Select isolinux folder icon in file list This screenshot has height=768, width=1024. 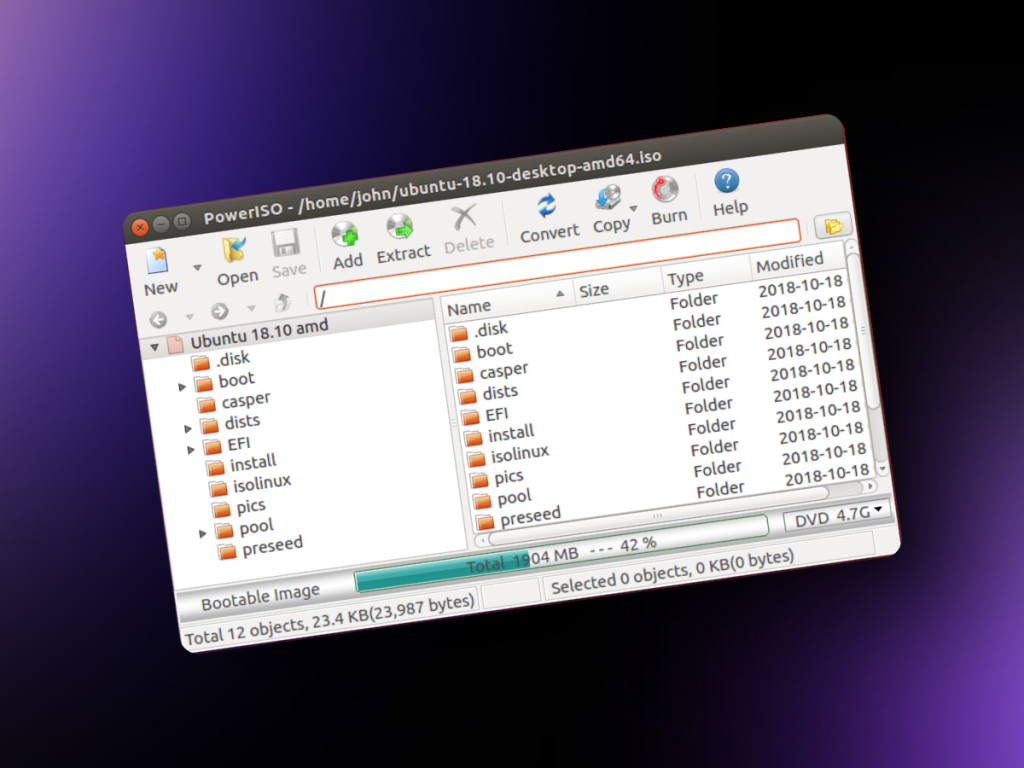476,458
